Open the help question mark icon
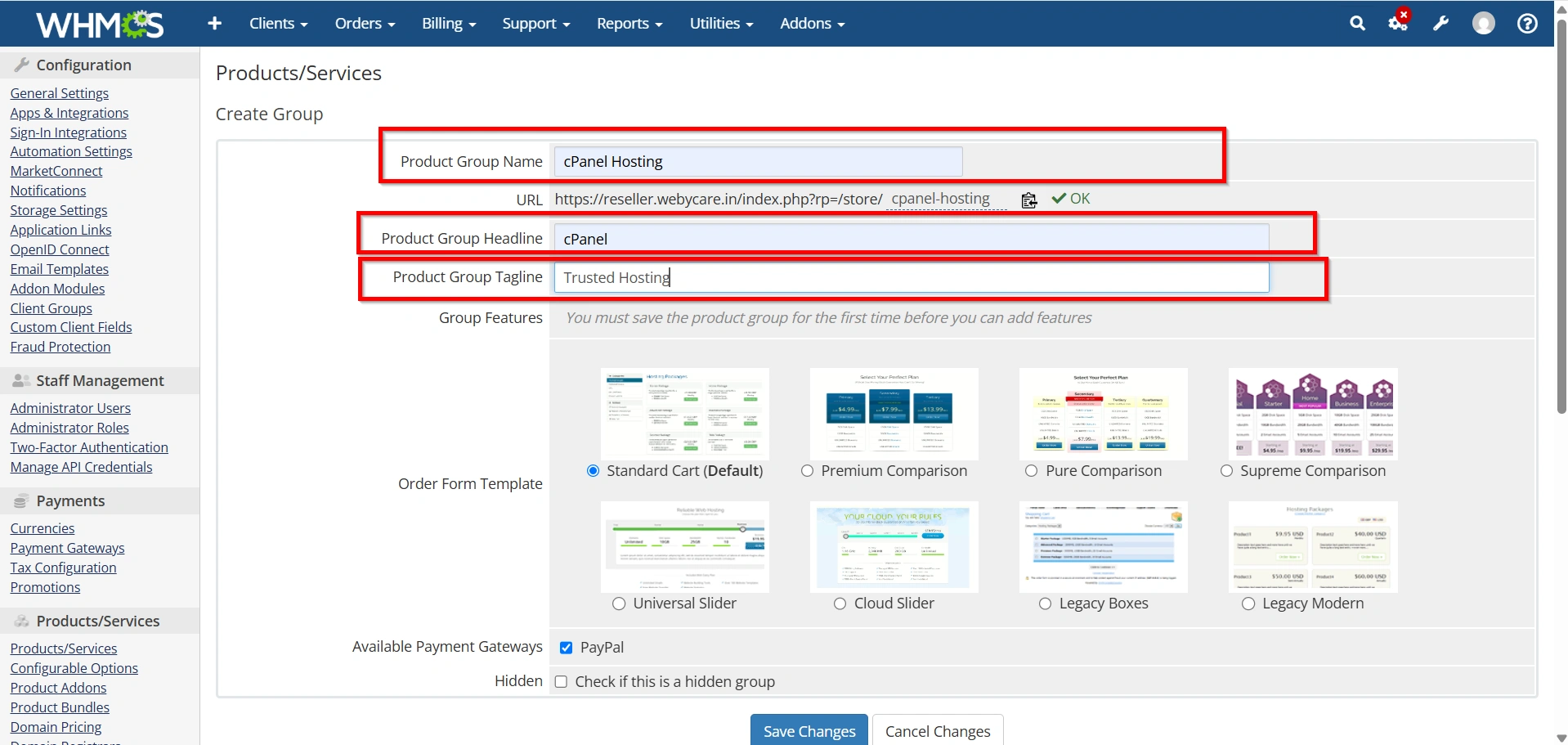The width and height of the screenshot is (1568, 745). 1526,24
